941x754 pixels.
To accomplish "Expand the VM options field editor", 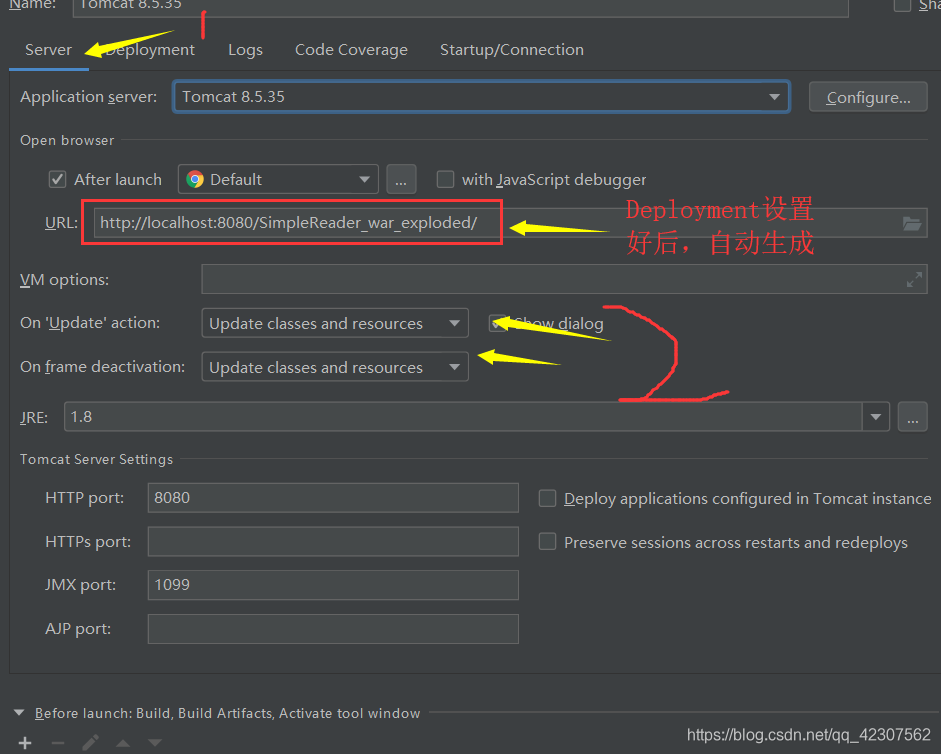I will click(x=914, y=279).
